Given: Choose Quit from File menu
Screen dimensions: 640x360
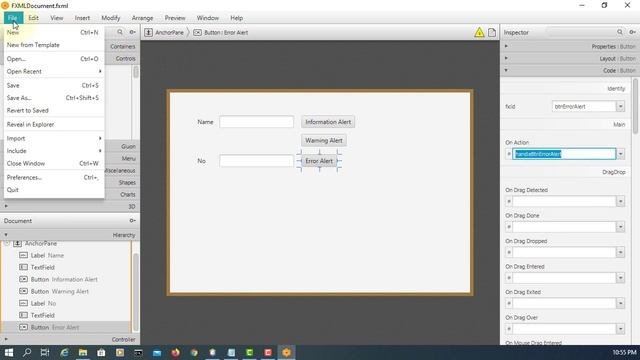Looking at the screenshot, I should [x=54, y=190].
